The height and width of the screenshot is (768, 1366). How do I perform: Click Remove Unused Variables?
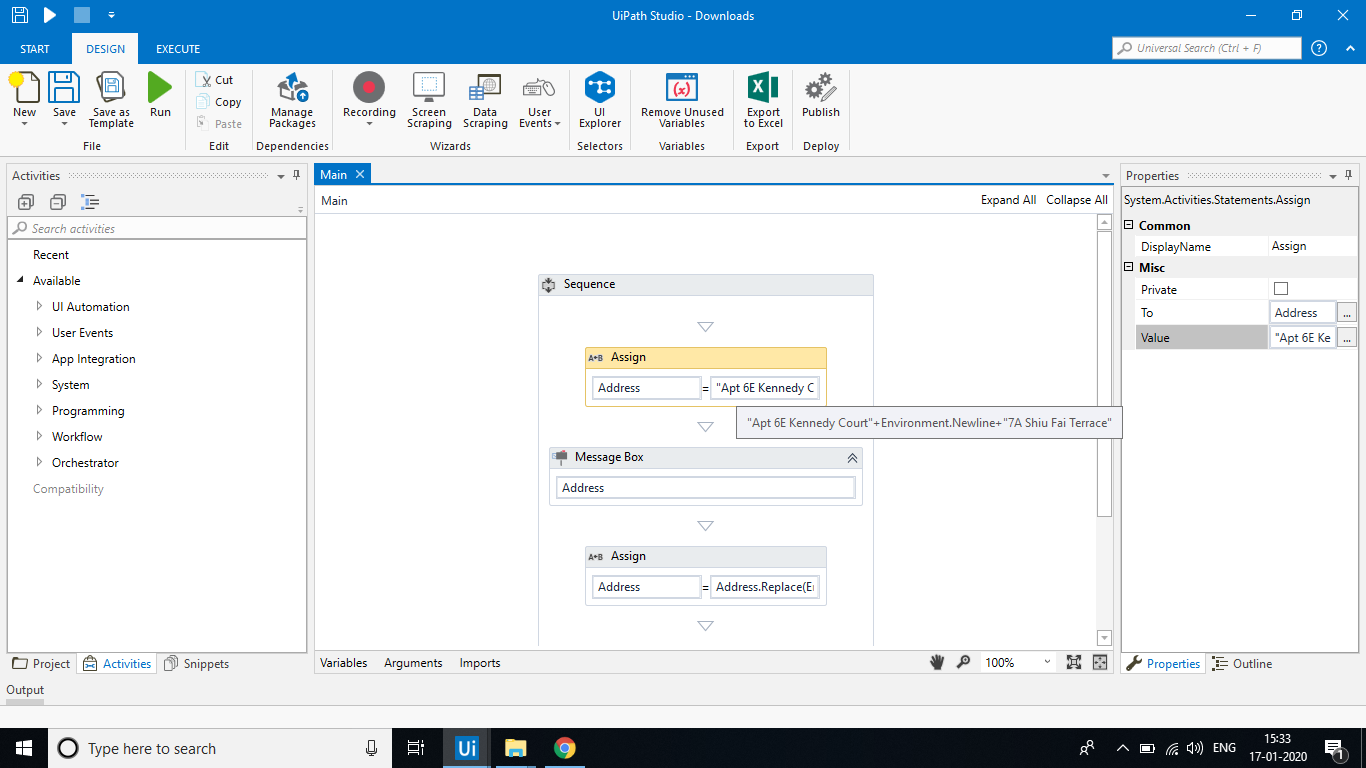point(681,97)
